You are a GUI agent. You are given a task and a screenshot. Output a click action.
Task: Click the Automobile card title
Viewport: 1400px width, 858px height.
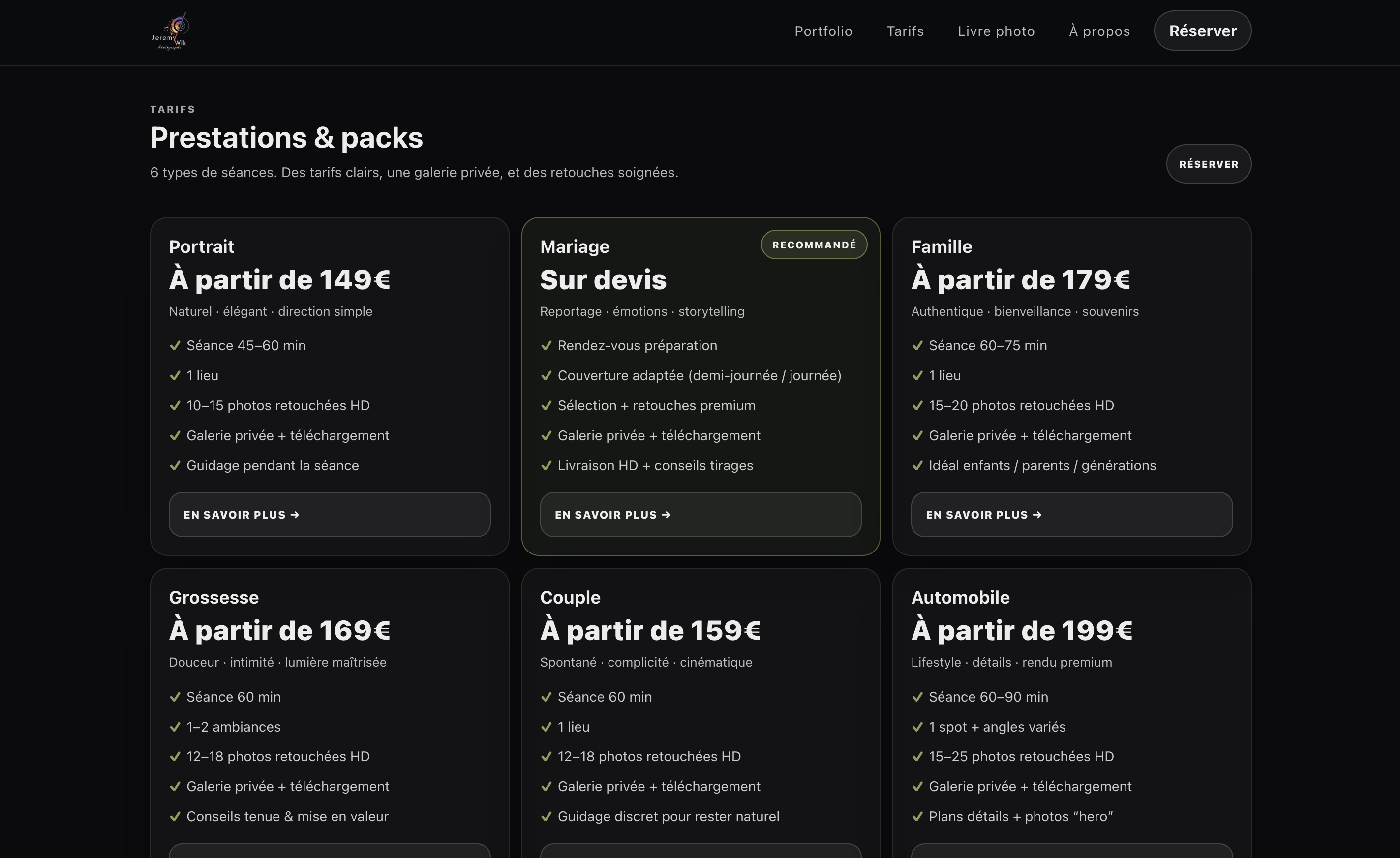point(960,598)
